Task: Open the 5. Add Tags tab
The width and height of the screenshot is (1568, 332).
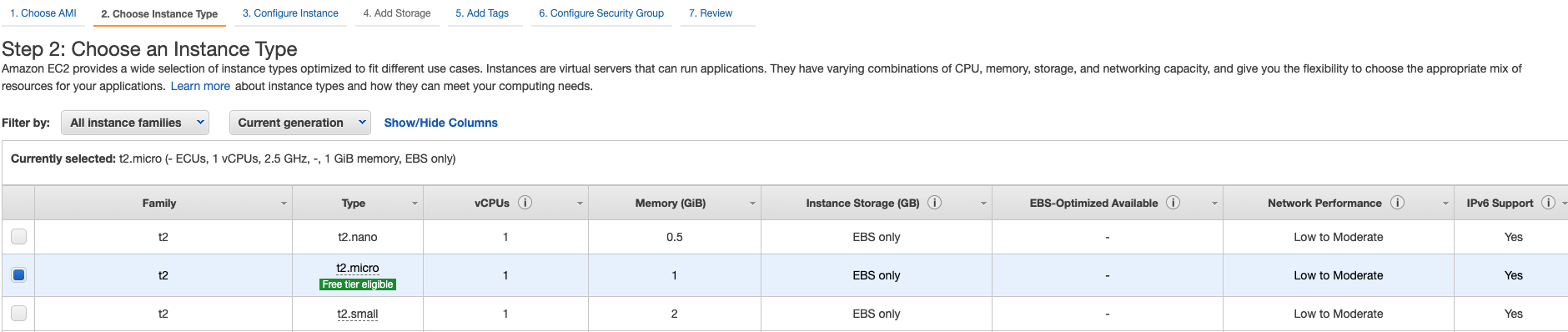Action: click(482, 13)
